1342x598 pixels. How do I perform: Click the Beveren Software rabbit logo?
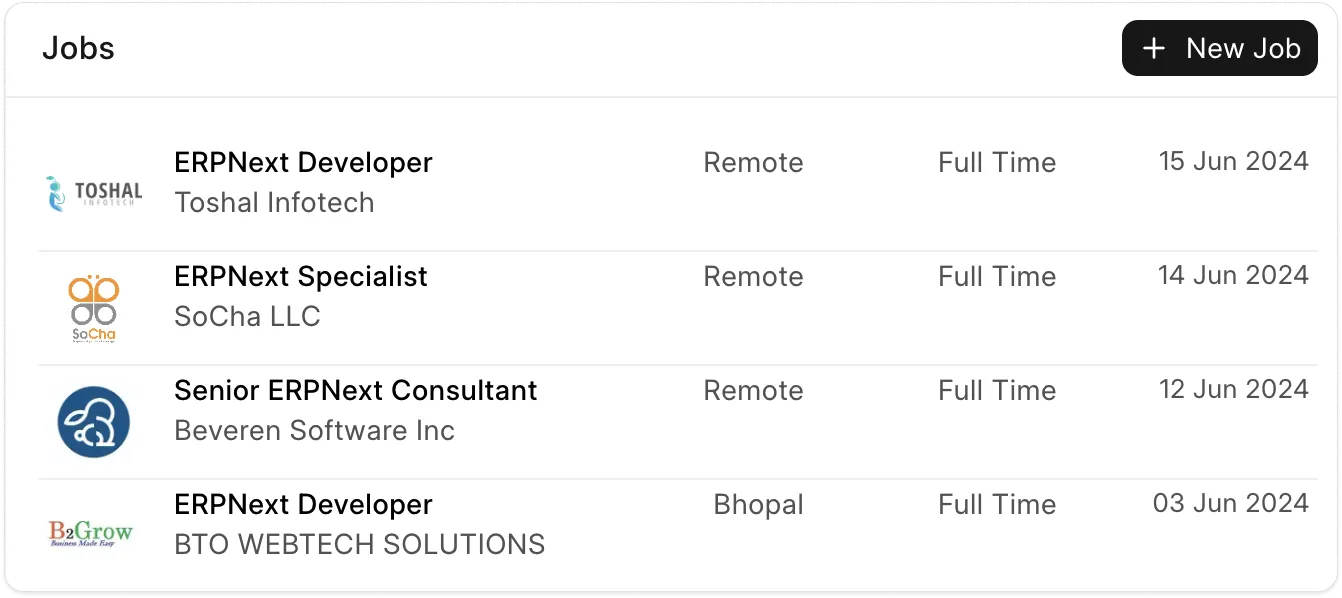tap(94, 422)
